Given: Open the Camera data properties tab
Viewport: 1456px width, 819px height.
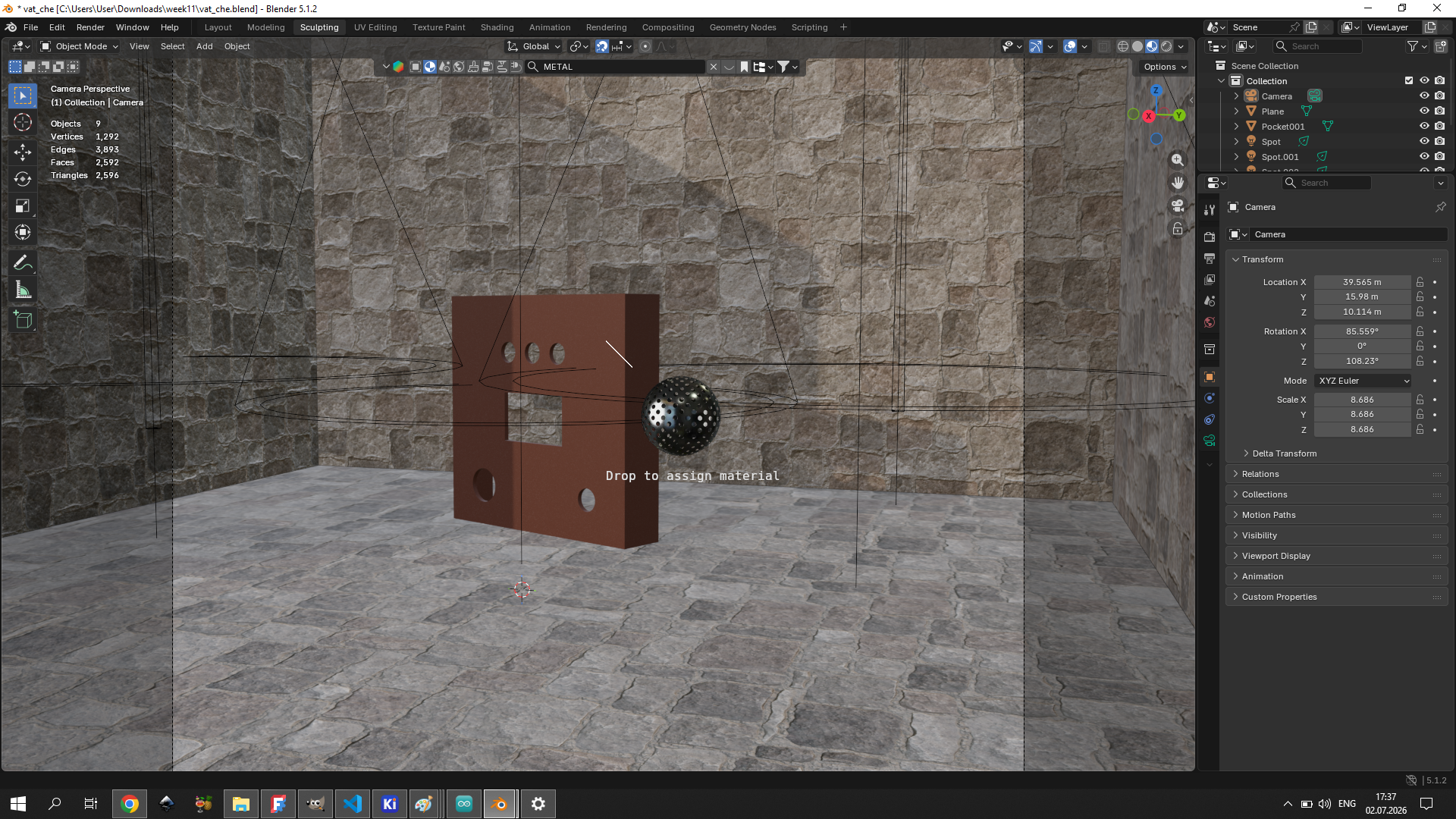Looking at the screenshot, I should coord(1210,441).
